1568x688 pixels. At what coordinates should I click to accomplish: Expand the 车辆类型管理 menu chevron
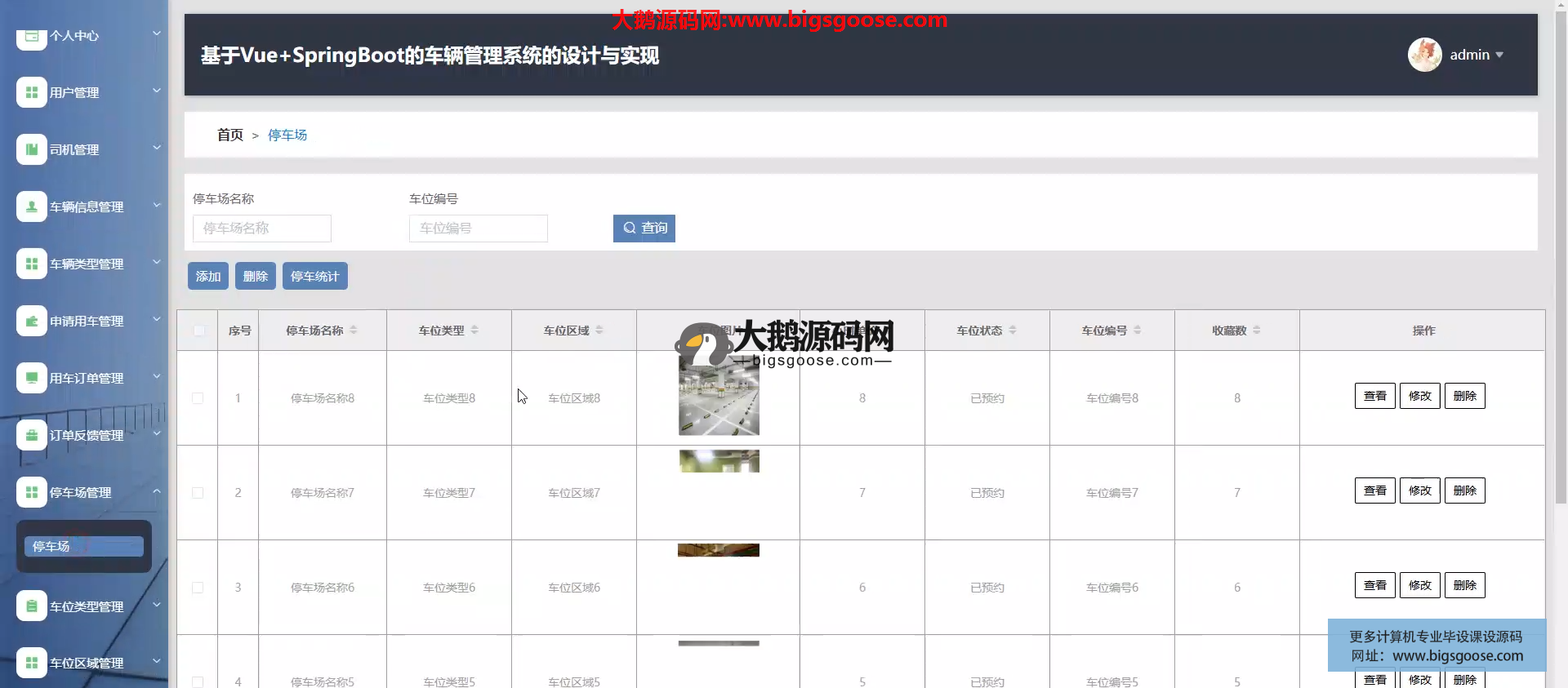[157, 263]
